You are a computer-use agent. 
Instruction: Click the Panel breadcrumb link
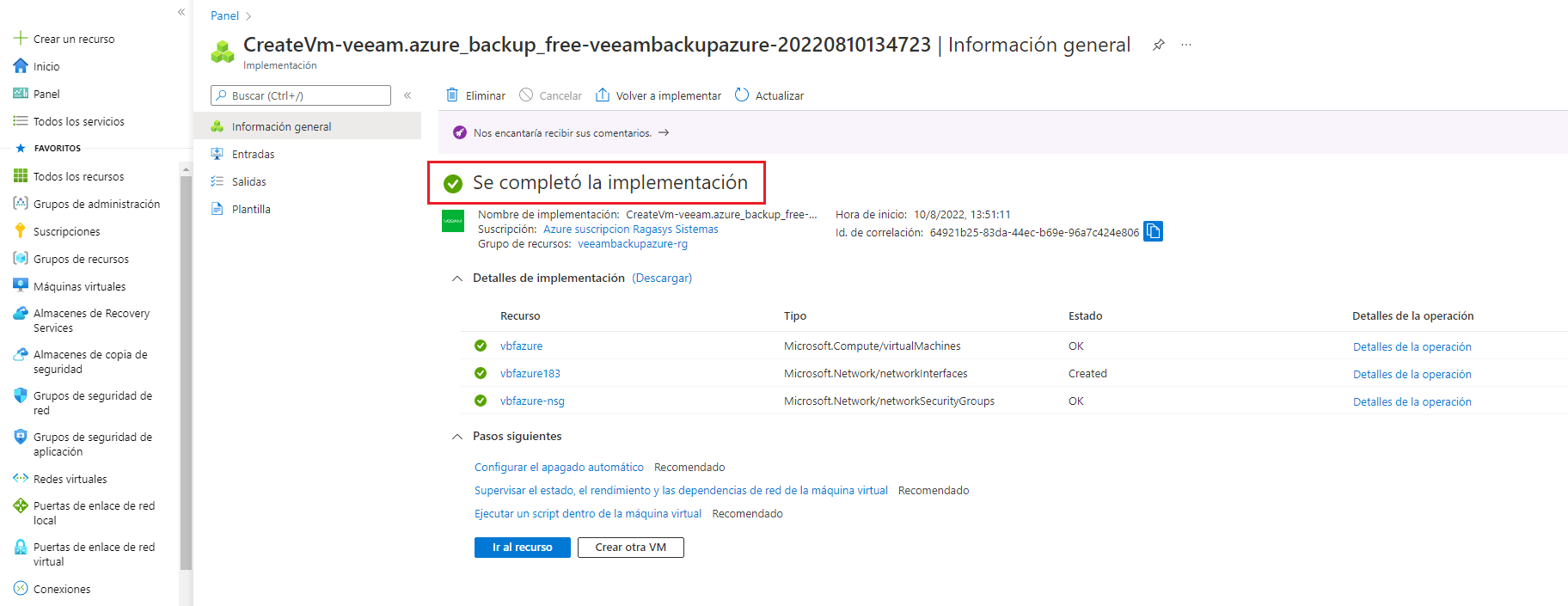224,15
